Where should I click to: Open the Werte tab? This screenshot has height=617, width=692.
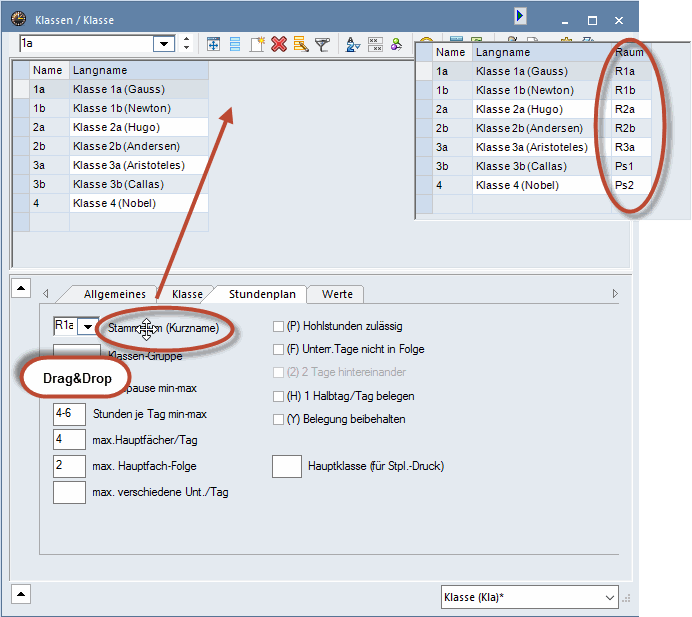pos(336,294)
